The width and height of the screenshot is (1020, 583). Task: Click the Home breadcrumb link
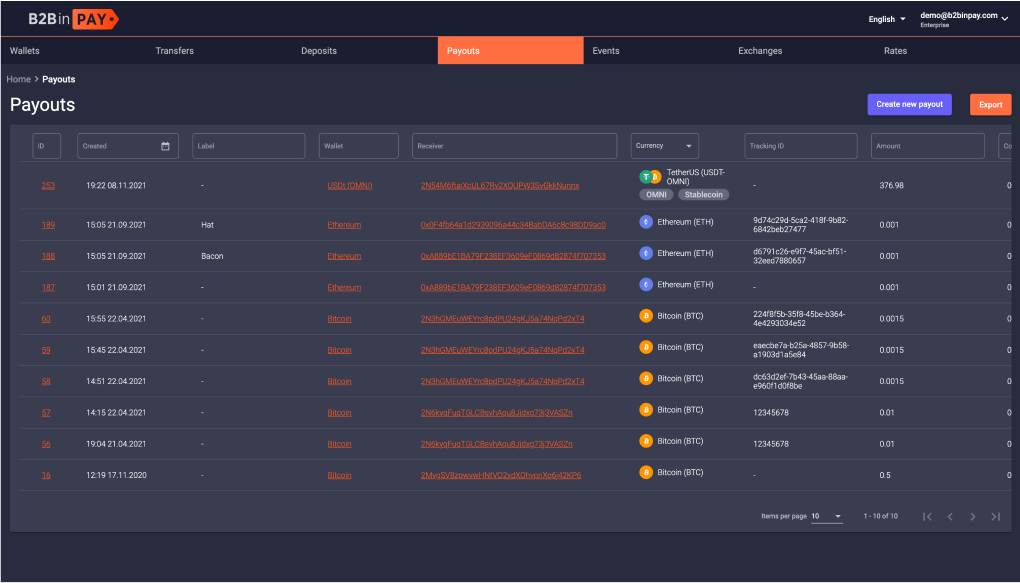click(19, 79)
